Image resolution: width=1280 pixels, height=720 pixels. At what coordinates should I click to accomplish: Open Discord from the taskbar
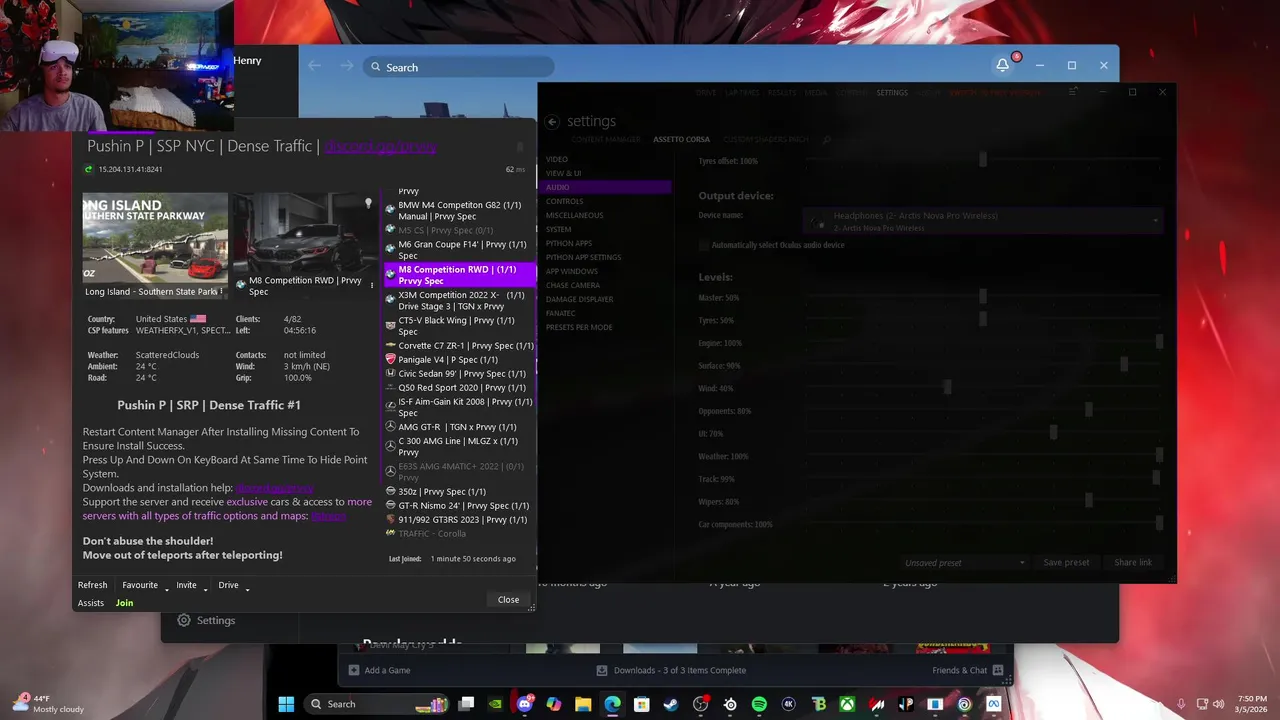(x=524, y=704)
